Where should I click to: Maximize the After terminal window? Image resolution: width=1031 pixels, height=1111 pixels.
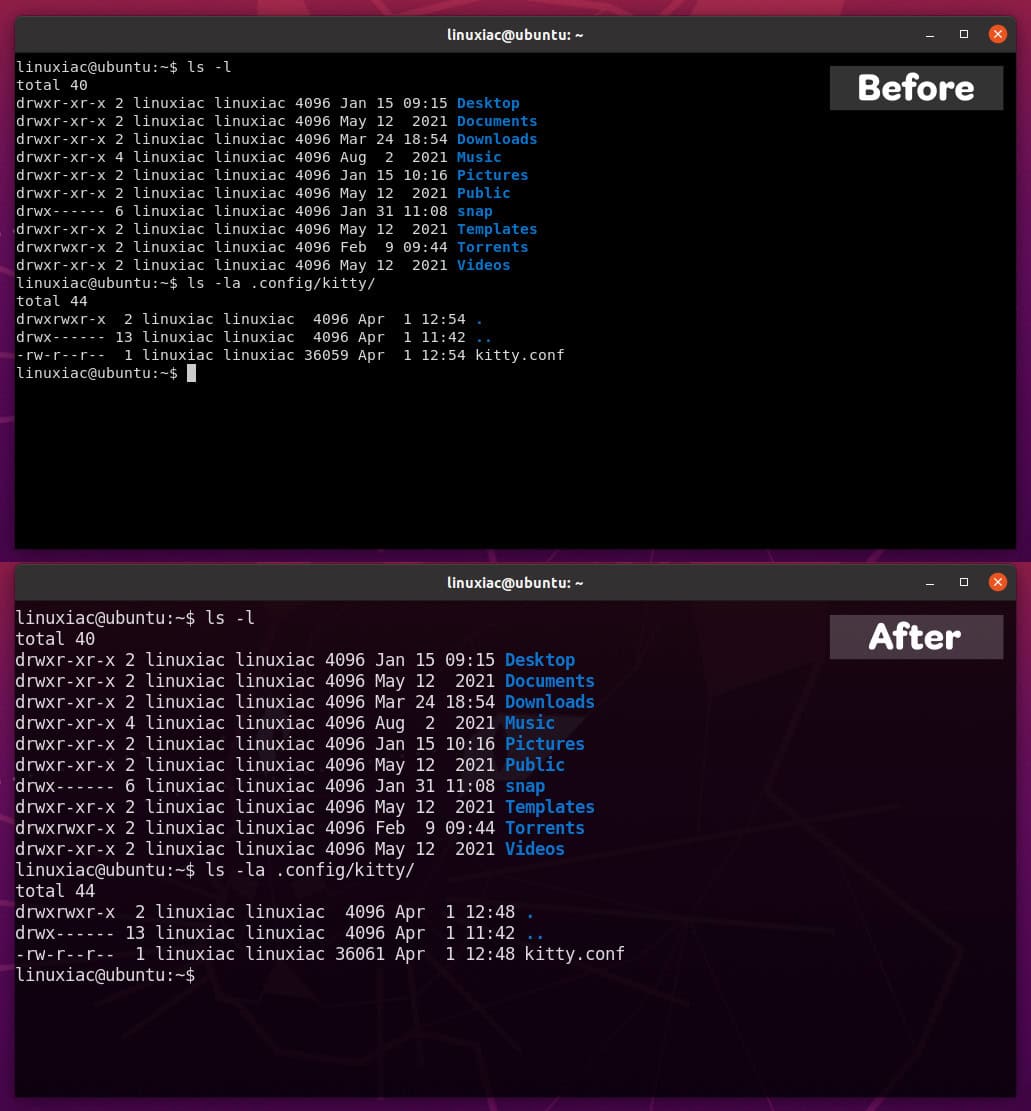[963, 582]
